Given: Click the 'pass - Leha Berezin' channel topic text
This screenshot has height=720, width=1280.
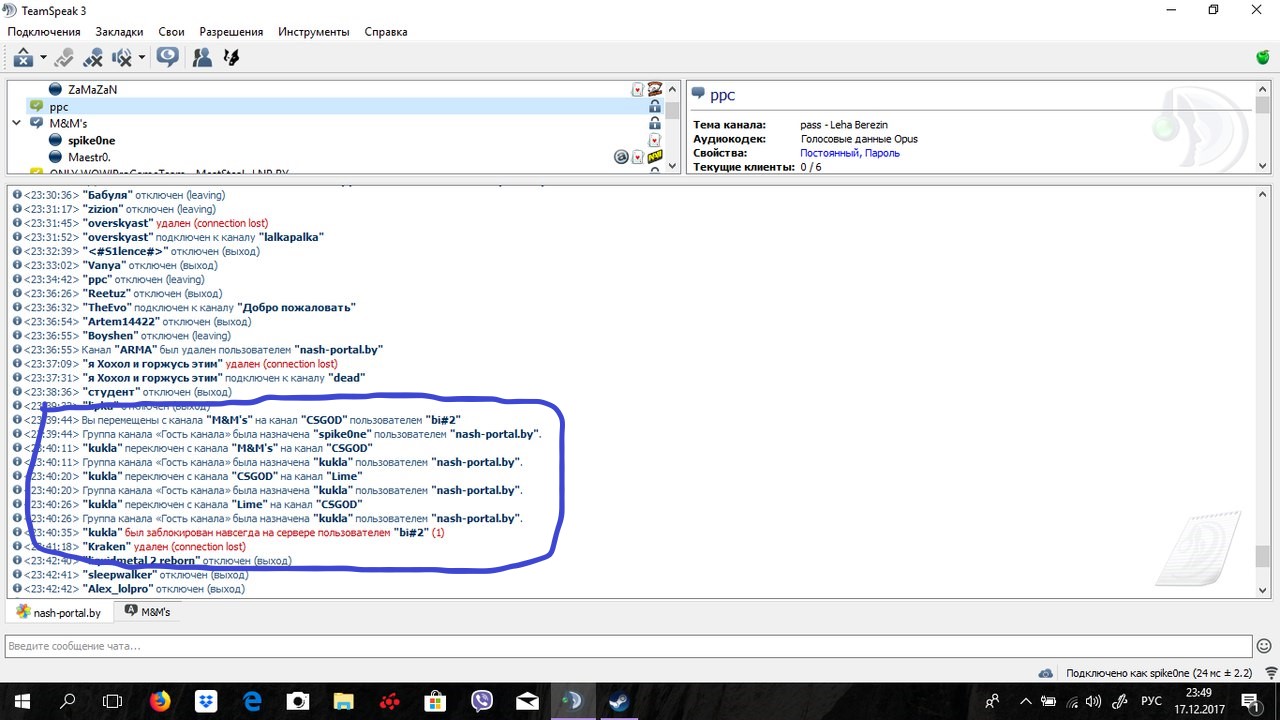Looking at the screenshot, I should coord(844,125).
